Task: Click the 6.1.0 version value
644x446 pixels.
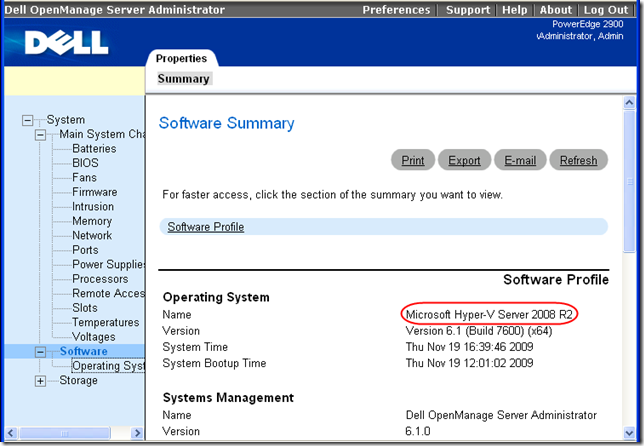Action: (418, 431)
